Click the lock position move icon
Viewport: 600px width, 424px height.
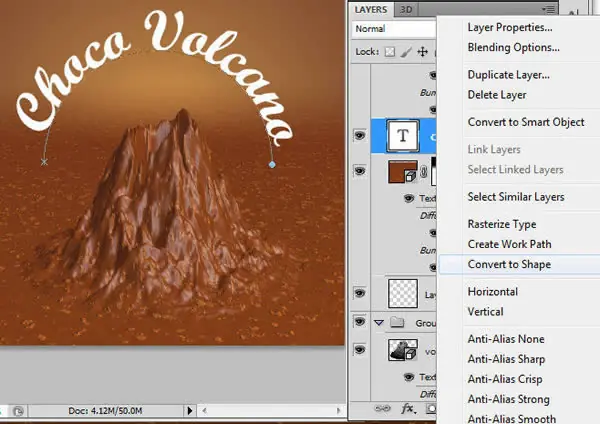(422, 52)
